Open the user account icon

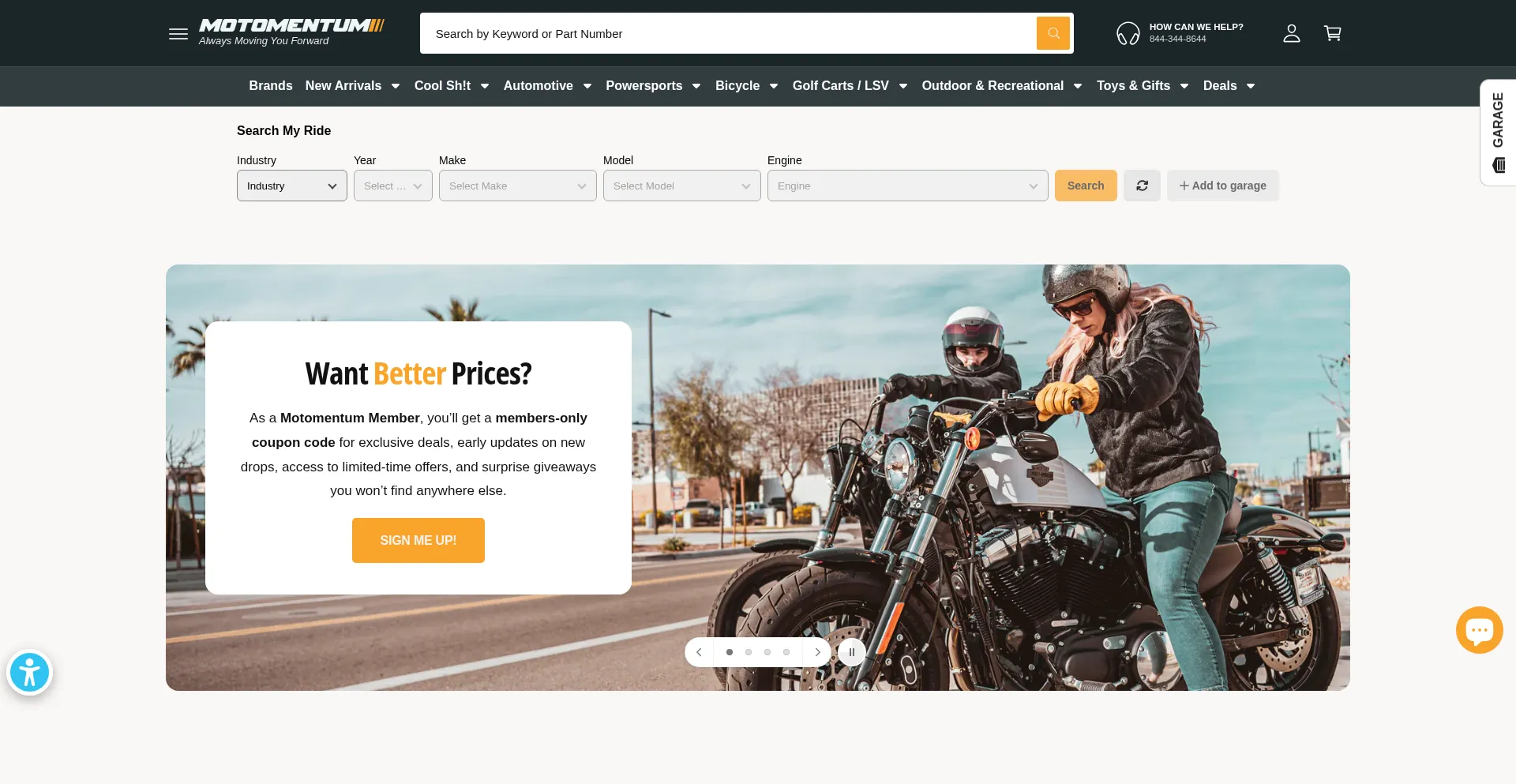point(1292,33)
